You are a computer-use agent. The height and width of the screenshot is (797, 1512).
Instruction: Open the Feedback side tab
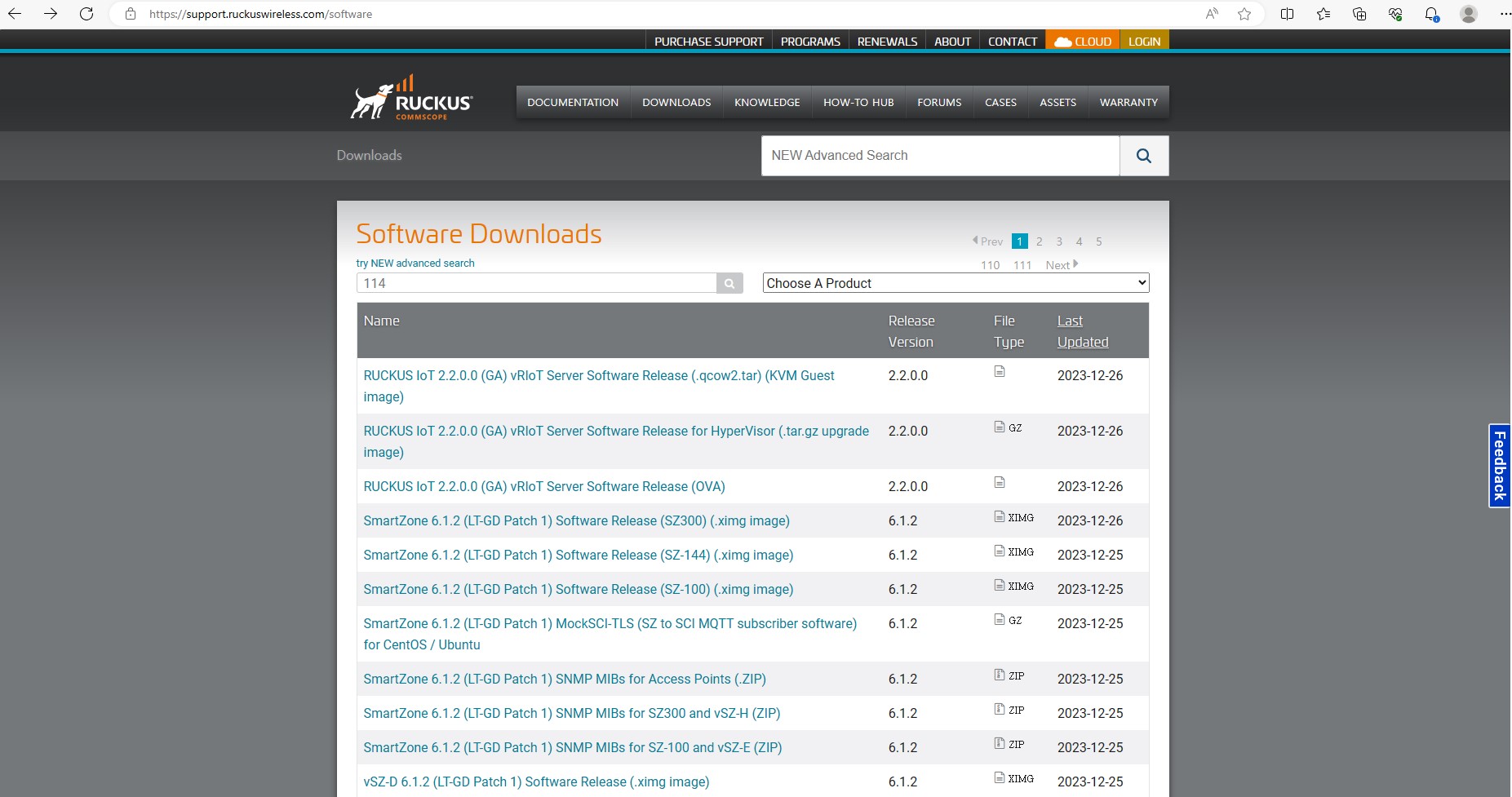(x=1499, y=466)
